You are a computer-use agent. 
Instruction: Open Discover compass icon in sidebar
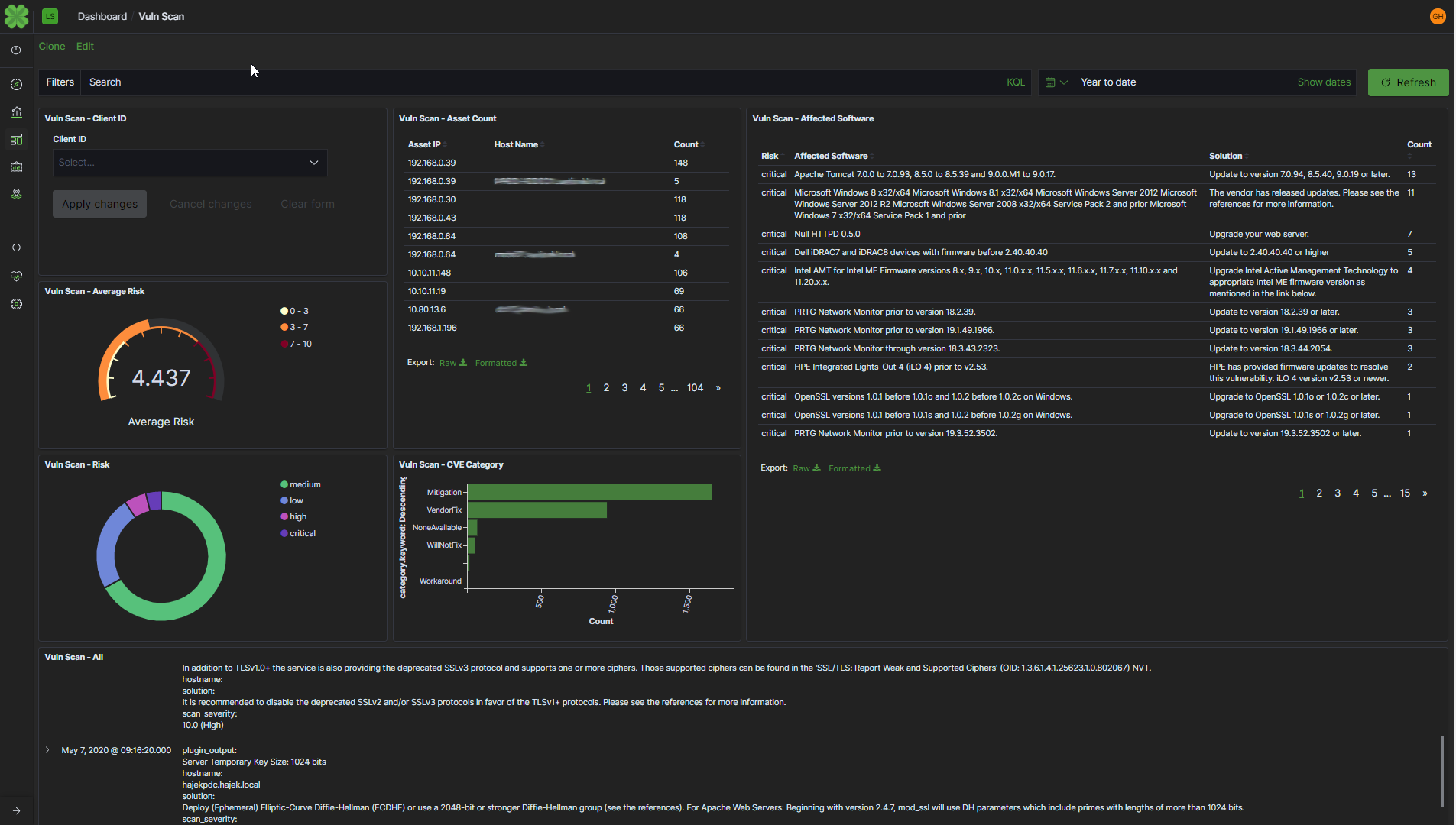16,84
